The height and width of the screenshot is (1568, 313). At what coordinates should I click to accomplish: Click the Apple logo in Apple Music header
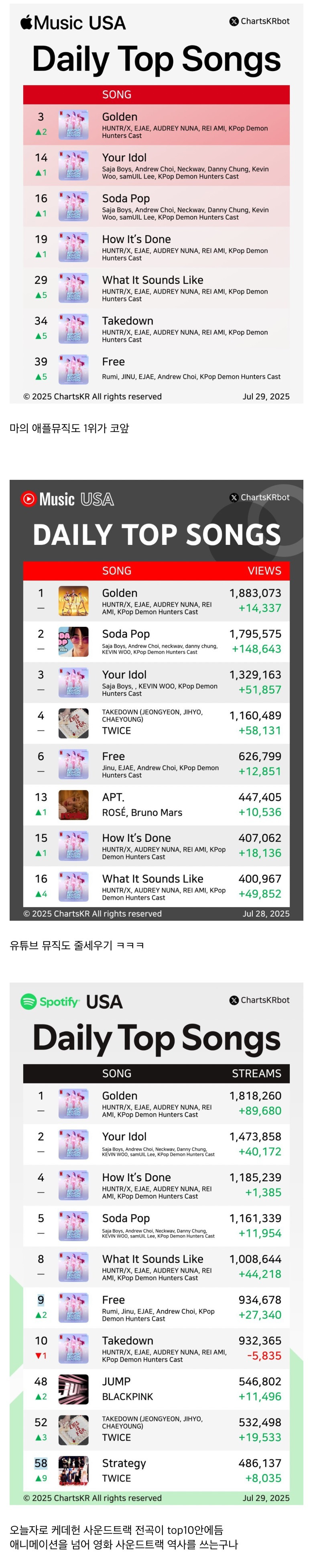(27, 22)
